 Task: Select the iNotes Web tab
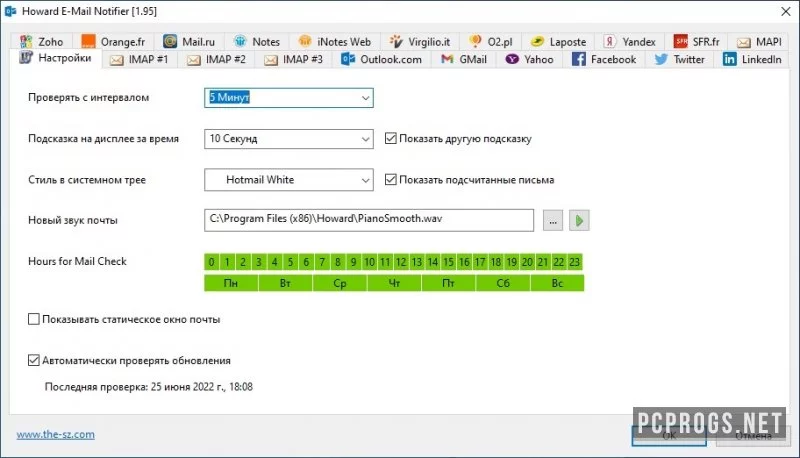pyautogui.click(x=335, y=41)
